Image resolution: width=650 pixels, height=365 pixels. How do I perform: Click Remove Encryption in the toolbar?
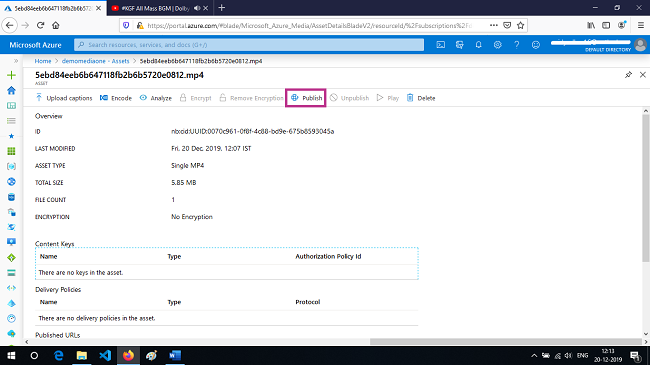tap(251, 98)
